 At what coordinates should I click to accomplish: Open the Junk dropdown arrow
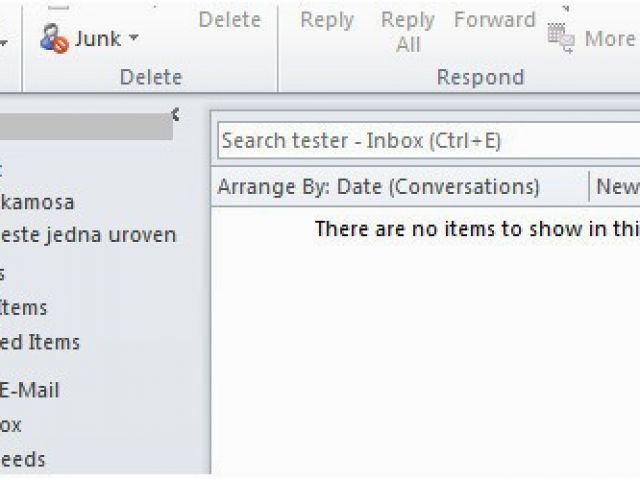point(133,38)
